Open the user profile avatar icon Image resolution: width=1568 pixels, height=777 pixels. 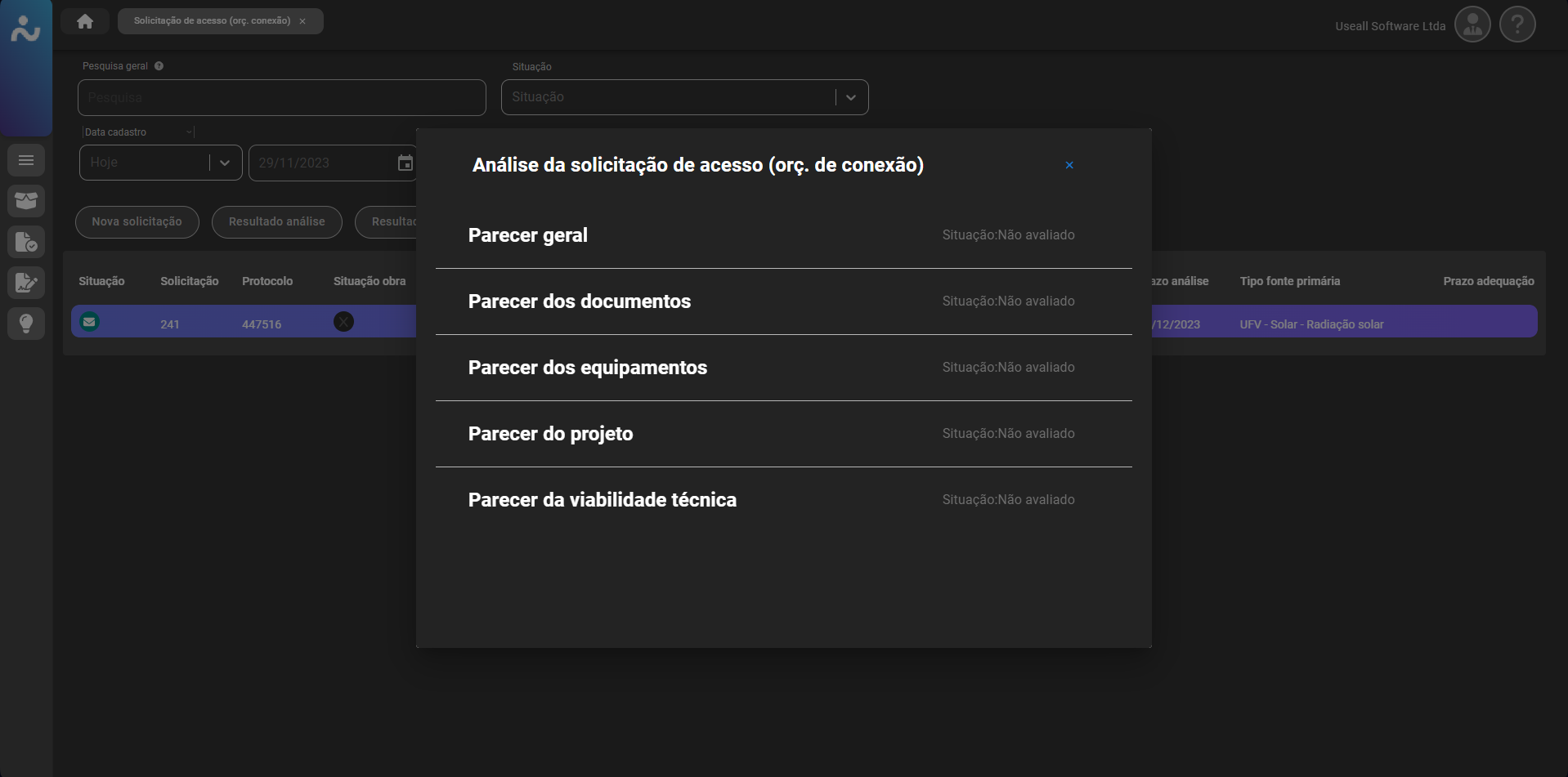pyautogui.click(x=1472, y=25)
